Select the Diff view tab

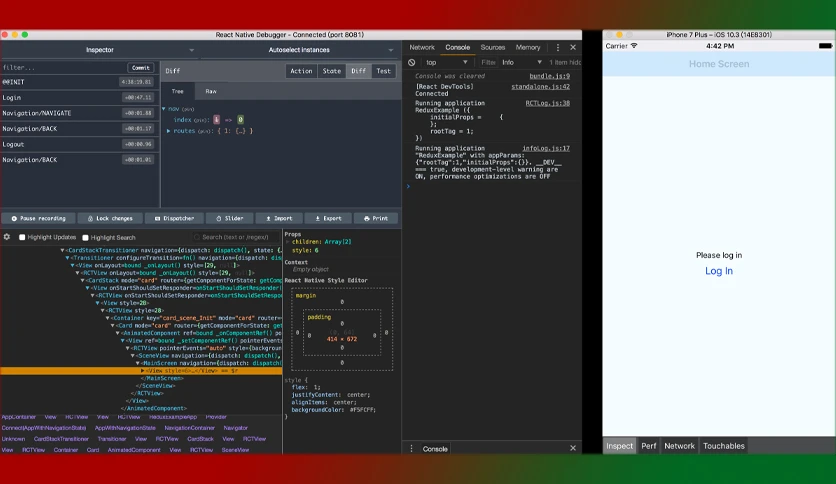pos(359,71)
